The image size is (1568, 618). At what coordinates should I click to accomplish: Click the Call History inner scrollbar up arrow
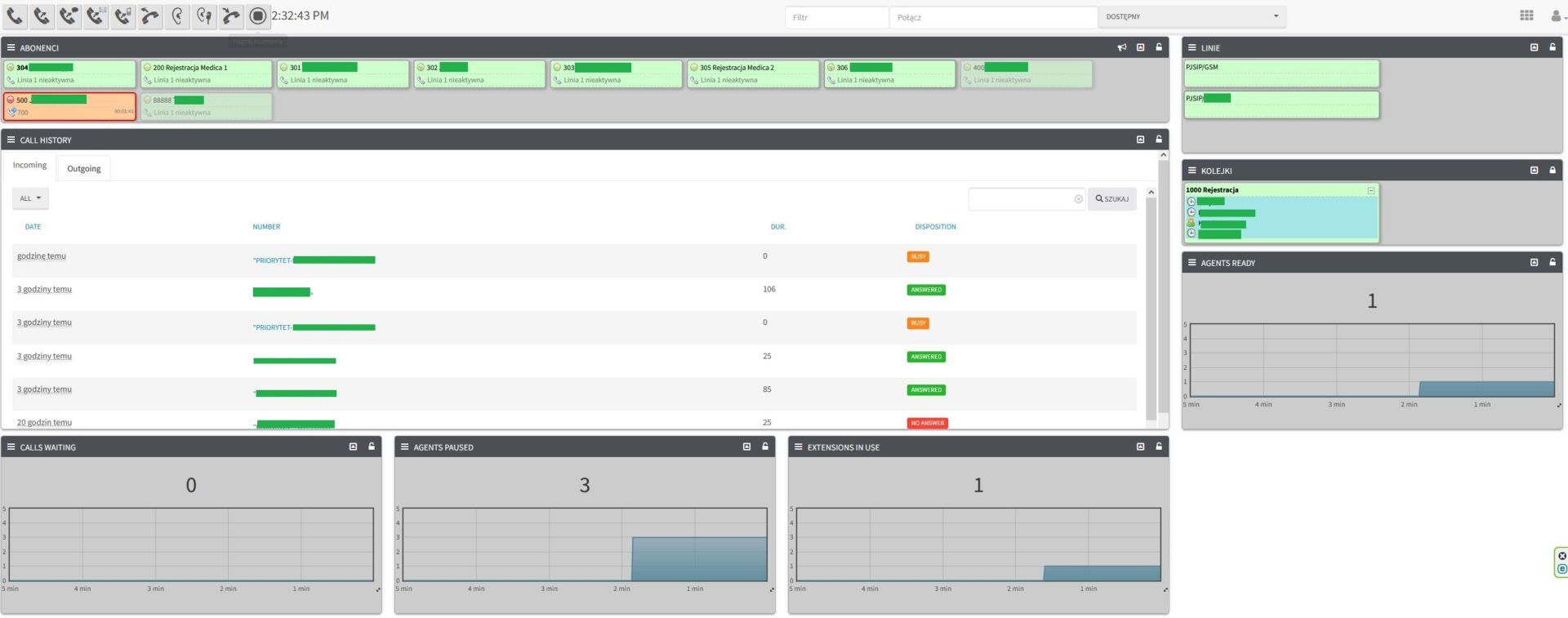point(1151,193)
